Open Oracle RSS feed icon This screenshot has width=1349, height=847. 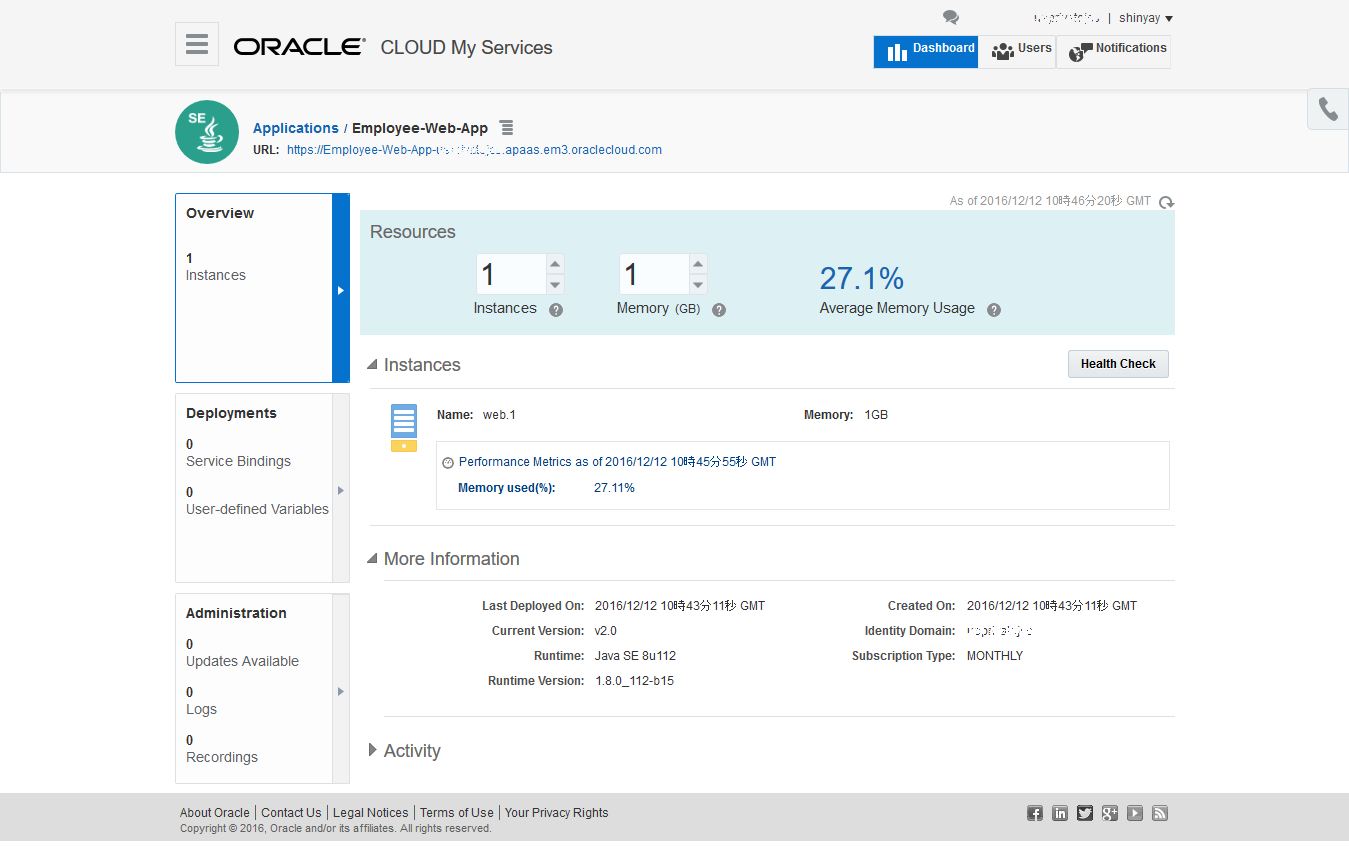click(1160, 813)
